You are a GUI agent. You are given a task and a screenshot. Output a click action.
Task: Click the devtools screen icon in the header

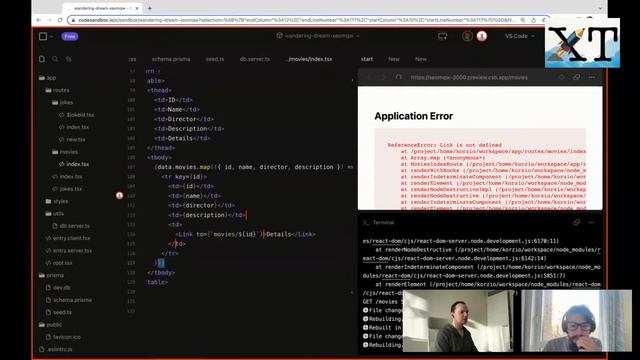point(442,36)
